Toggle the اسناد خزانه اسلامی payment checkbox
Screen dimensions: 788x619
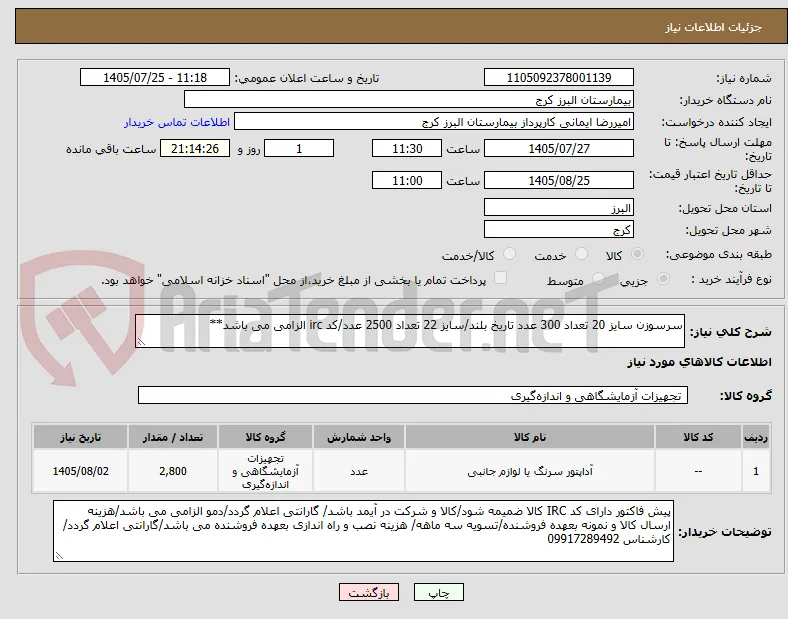501,278
